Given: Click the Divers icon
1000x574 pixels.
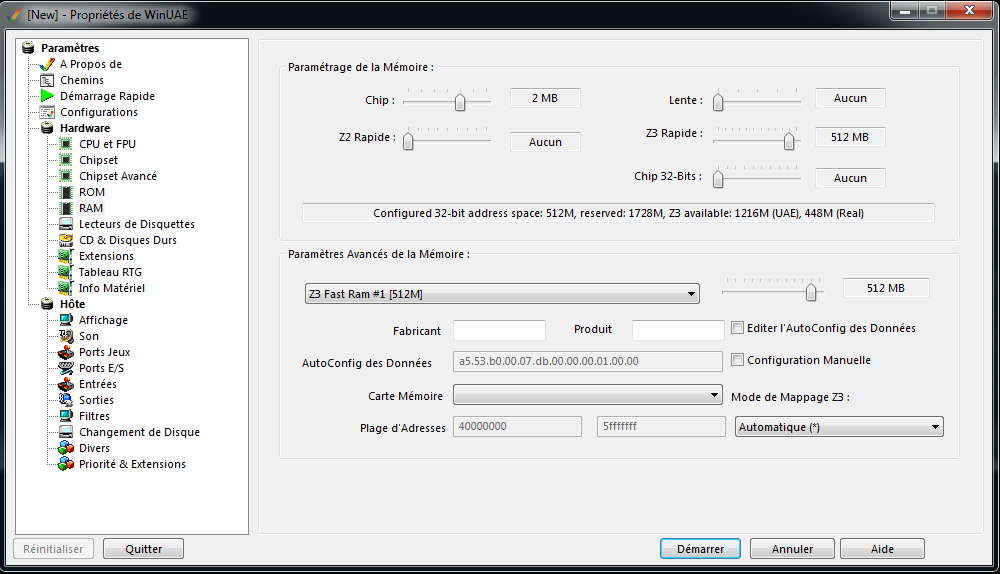Looking at the screenshot, I should [x=66, y=448].
